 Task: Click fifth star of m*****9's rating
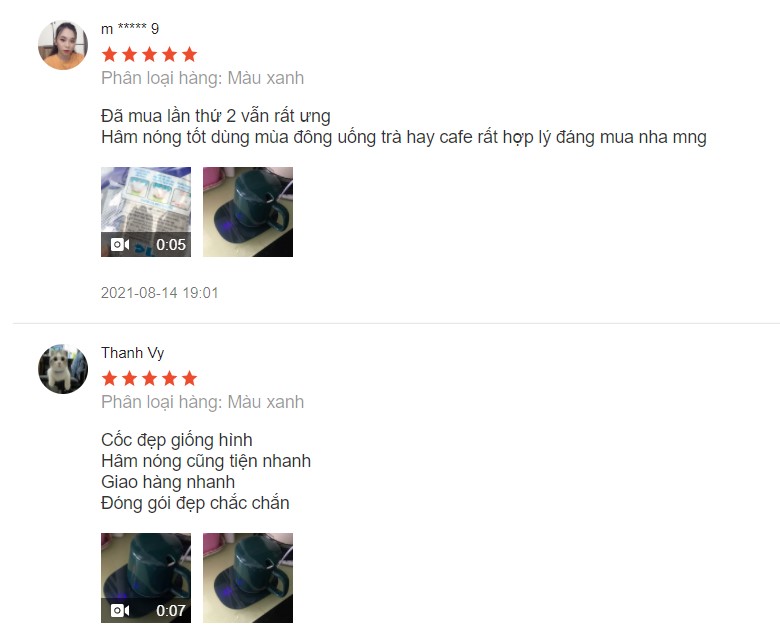coord(190,54)
